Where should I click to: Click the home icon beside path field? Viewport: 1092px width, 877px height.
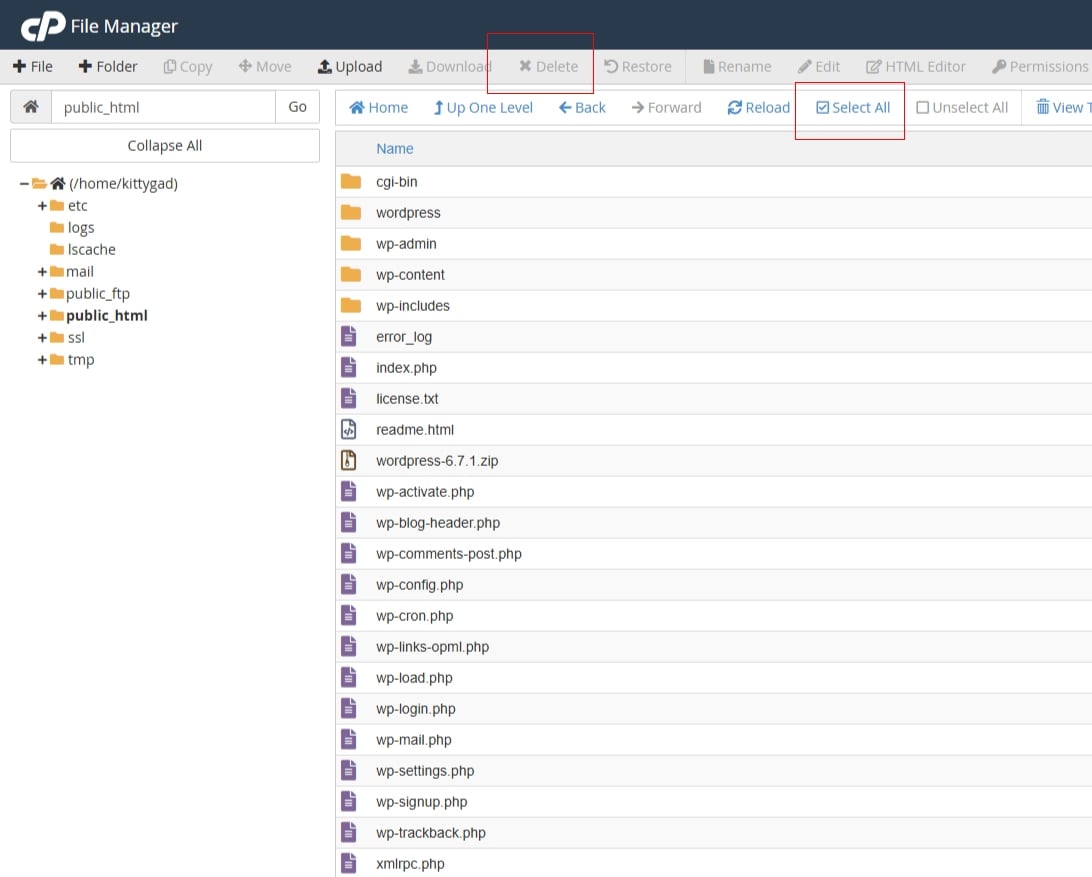tap(31, 107)
